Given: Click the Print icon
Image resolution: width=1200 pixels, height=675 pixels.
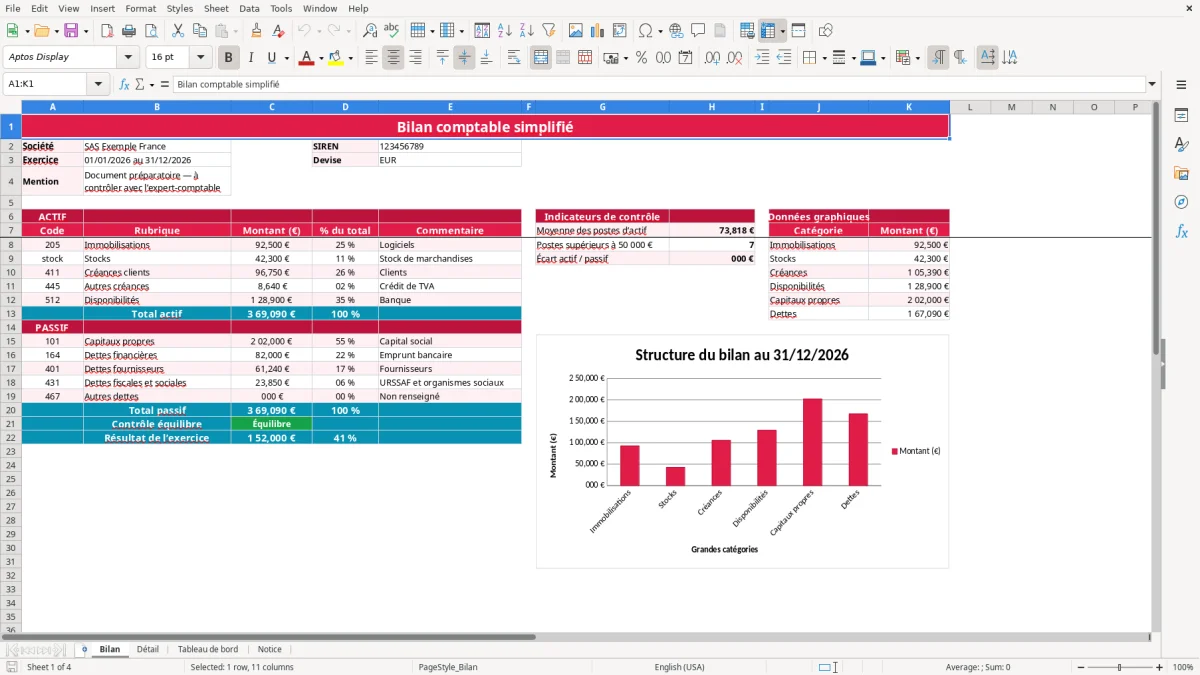Looking at the screenshot, I should pyautogui.click(x=129, y=31).
